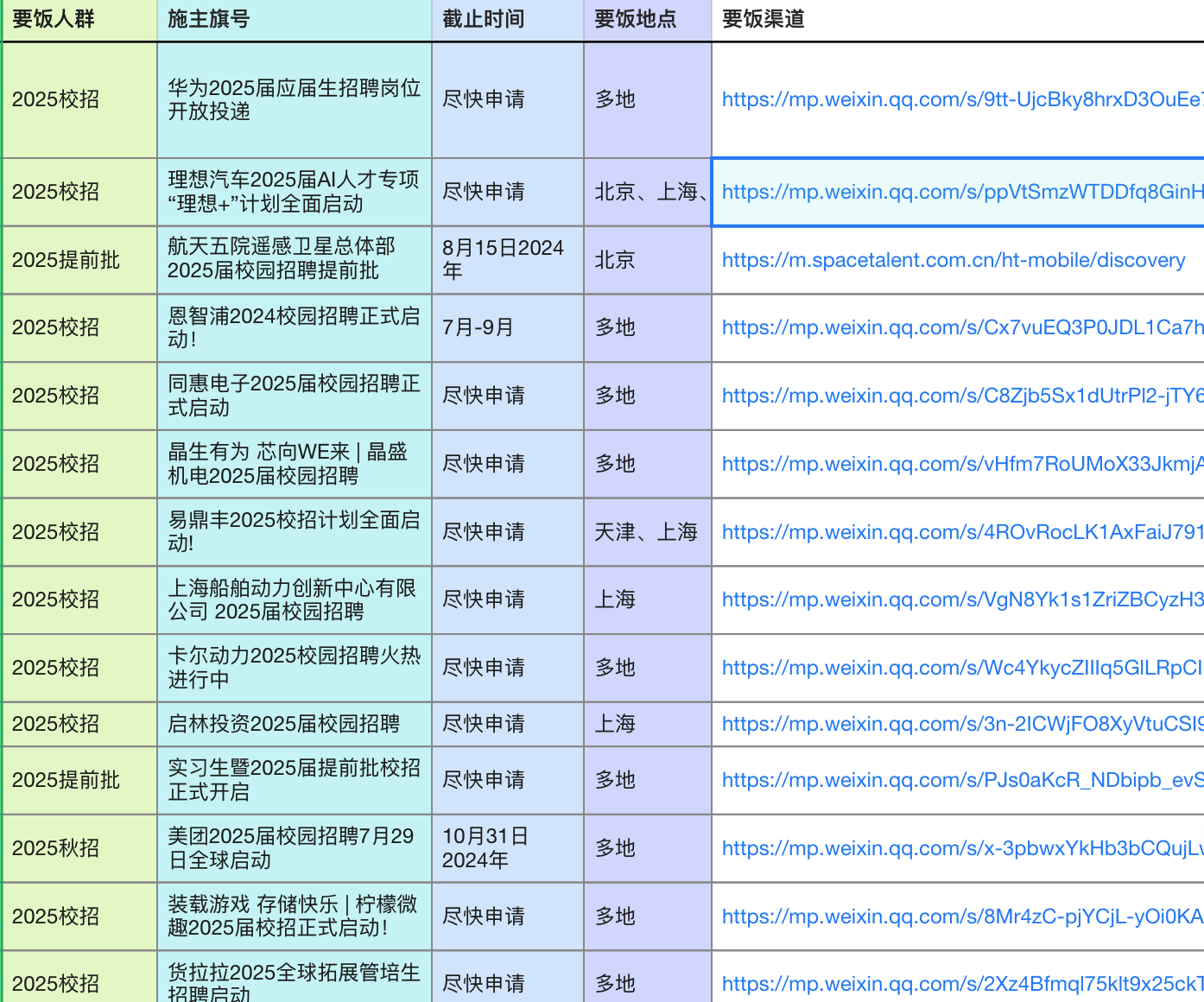The height and width of the screenshot is (1002, 1204).
Task: Open the spacetalent.com.cn discovery link
Action: click(x=953, y=260)
